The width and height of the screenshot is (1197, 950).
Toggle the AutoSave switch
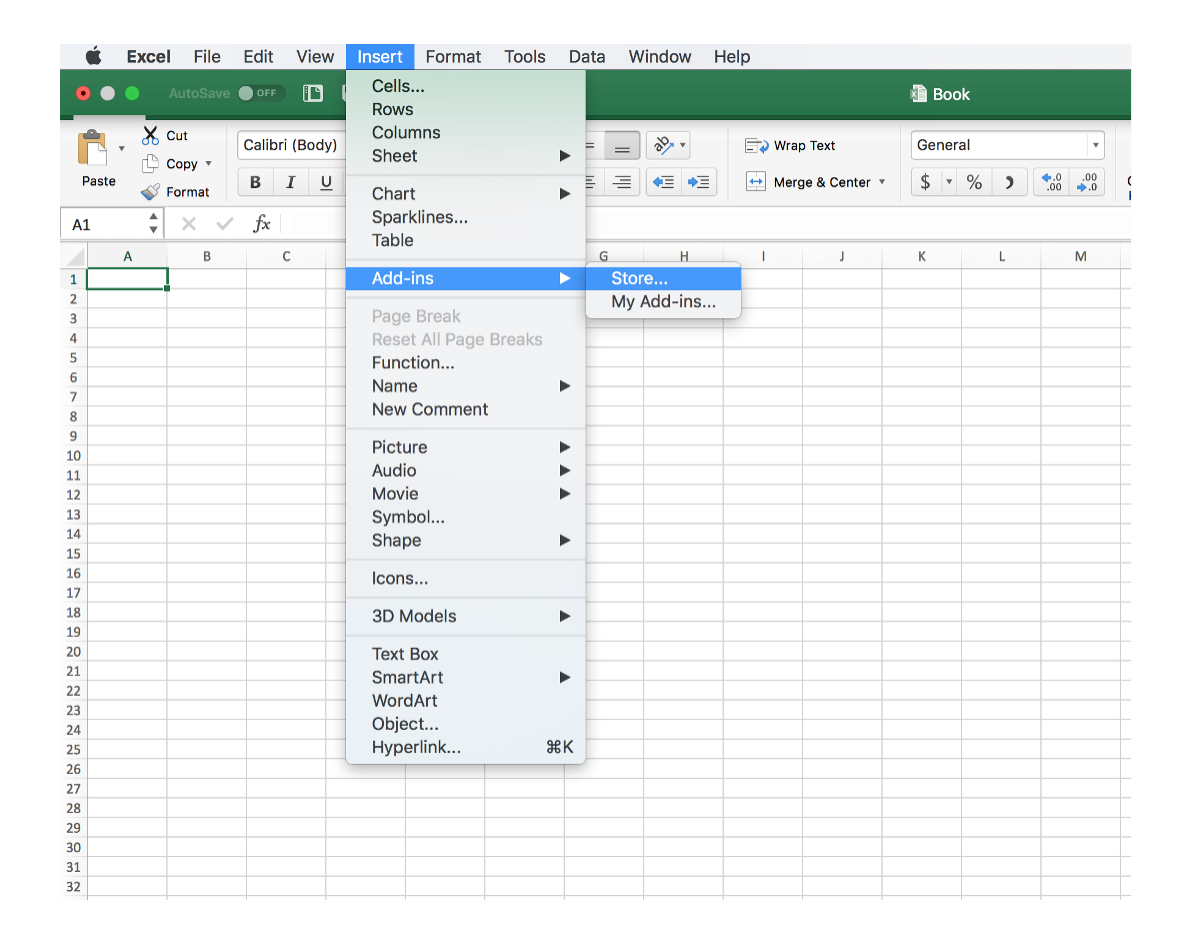[x=261, y=93]
